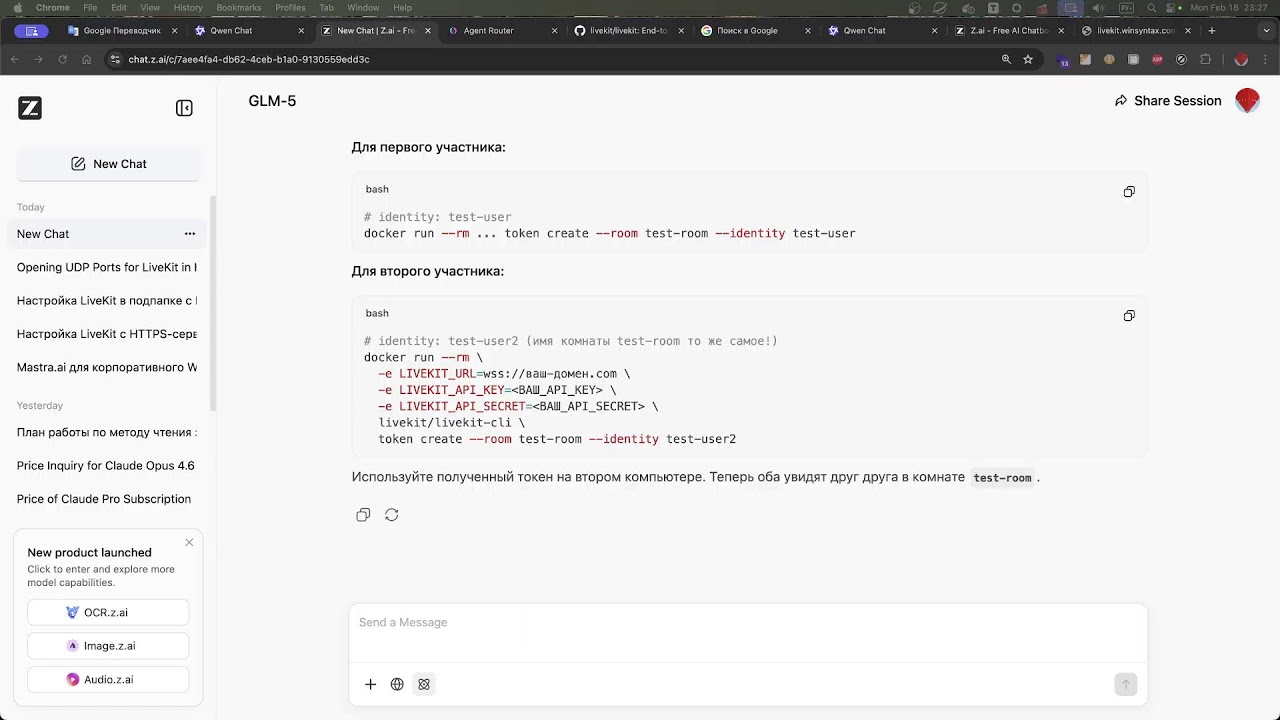
Task: Click the site info icon in address bar
Action: tap(114, 59)
